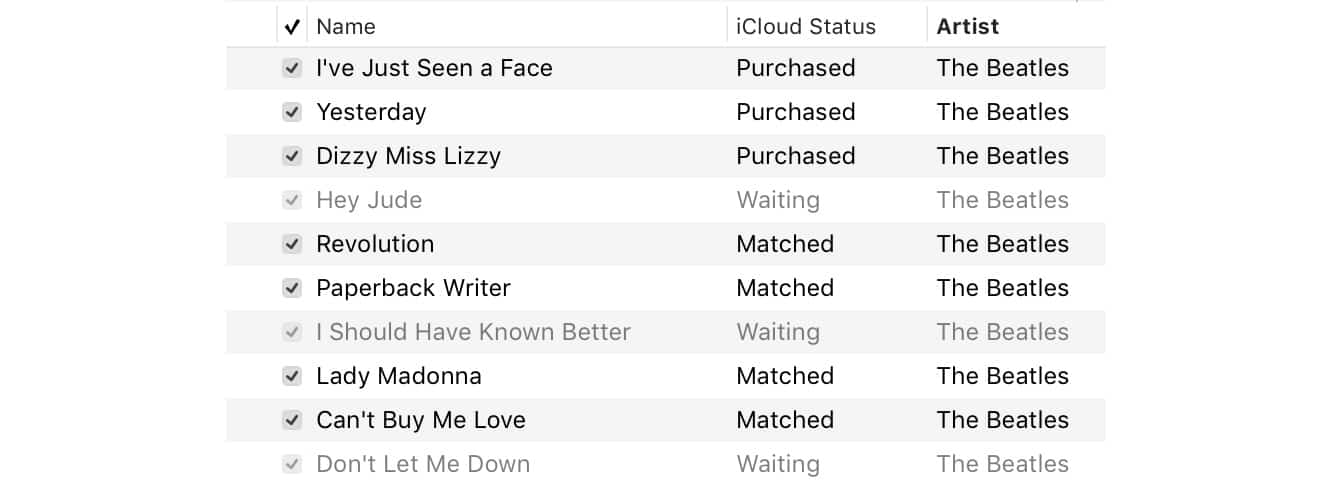This screenshot has height=484, width=1332.
Task: Uncheck the I've Just Seen a Face checkbox
Action: [x=292, y=68]
